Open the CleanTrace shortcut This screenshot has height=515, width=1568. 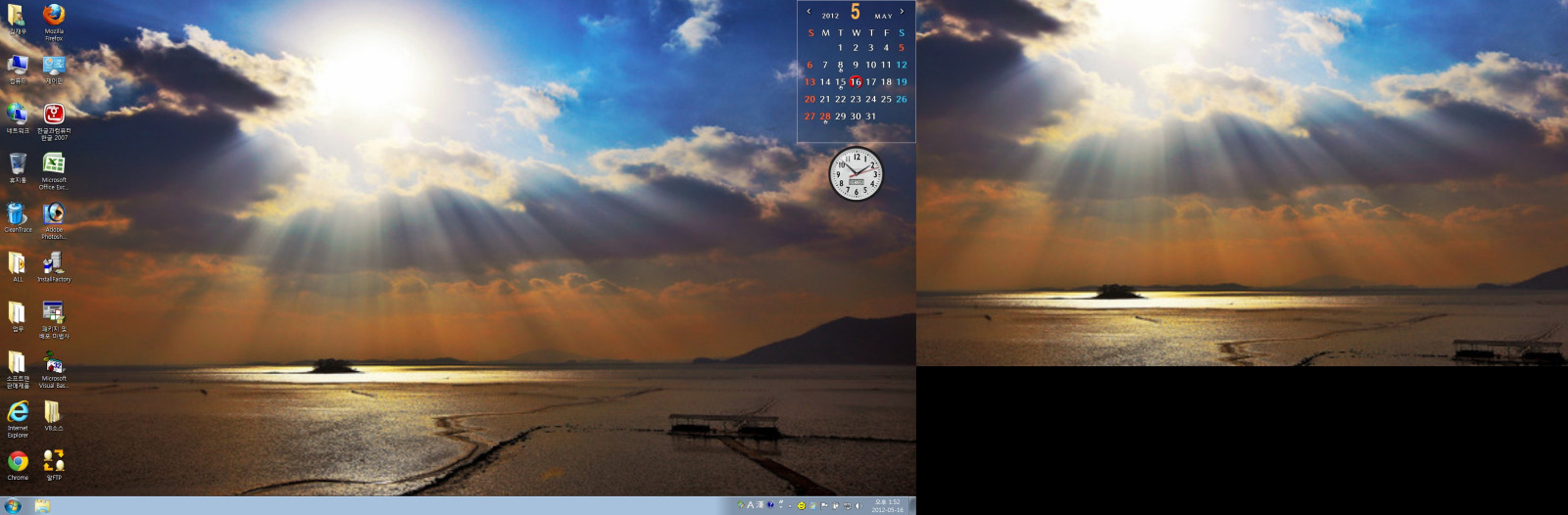coord(17,214)
